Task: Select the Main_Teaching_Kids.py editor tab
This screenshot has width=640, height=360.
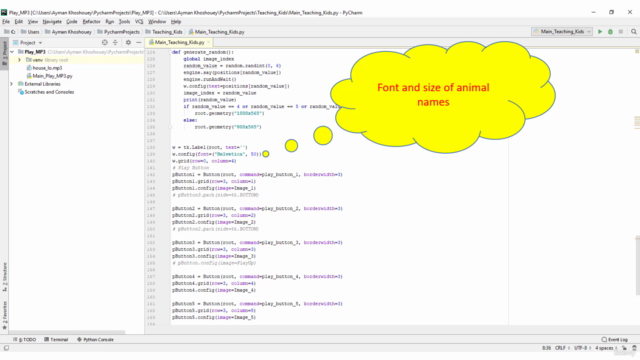Action: point(178,42)
